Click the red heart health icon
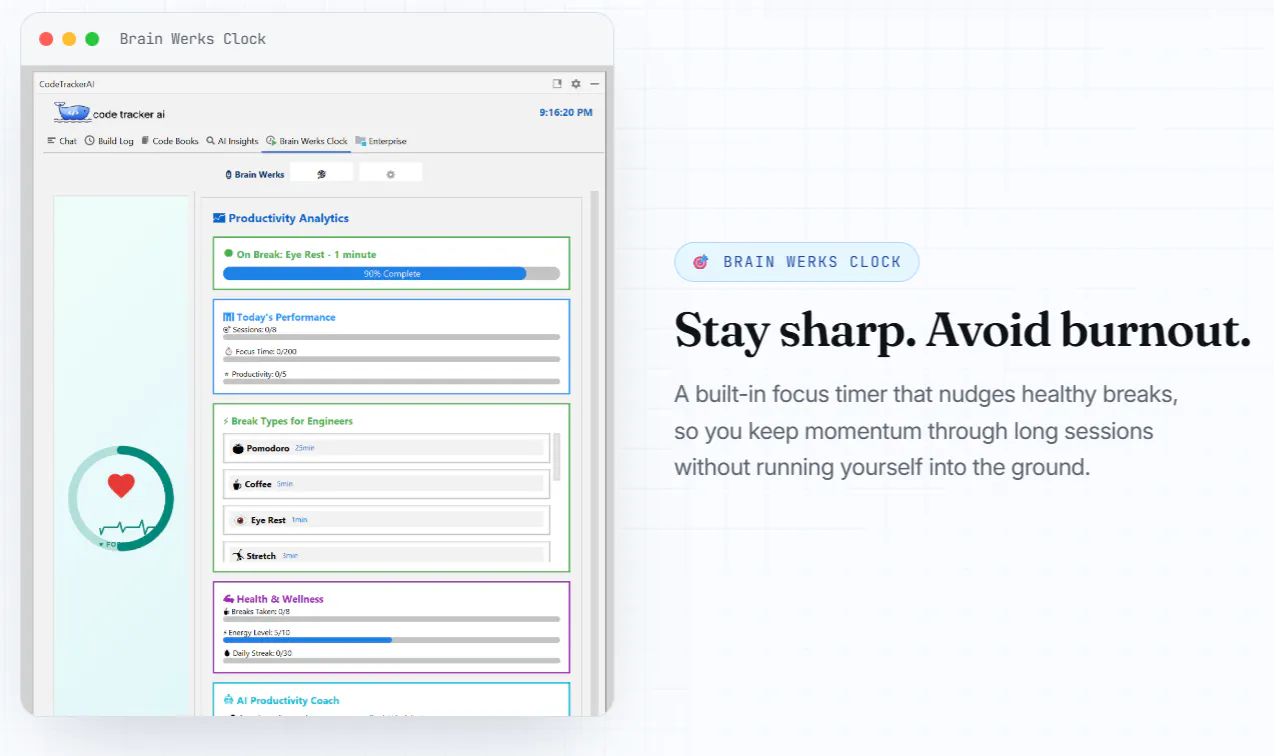 (121, 486)
